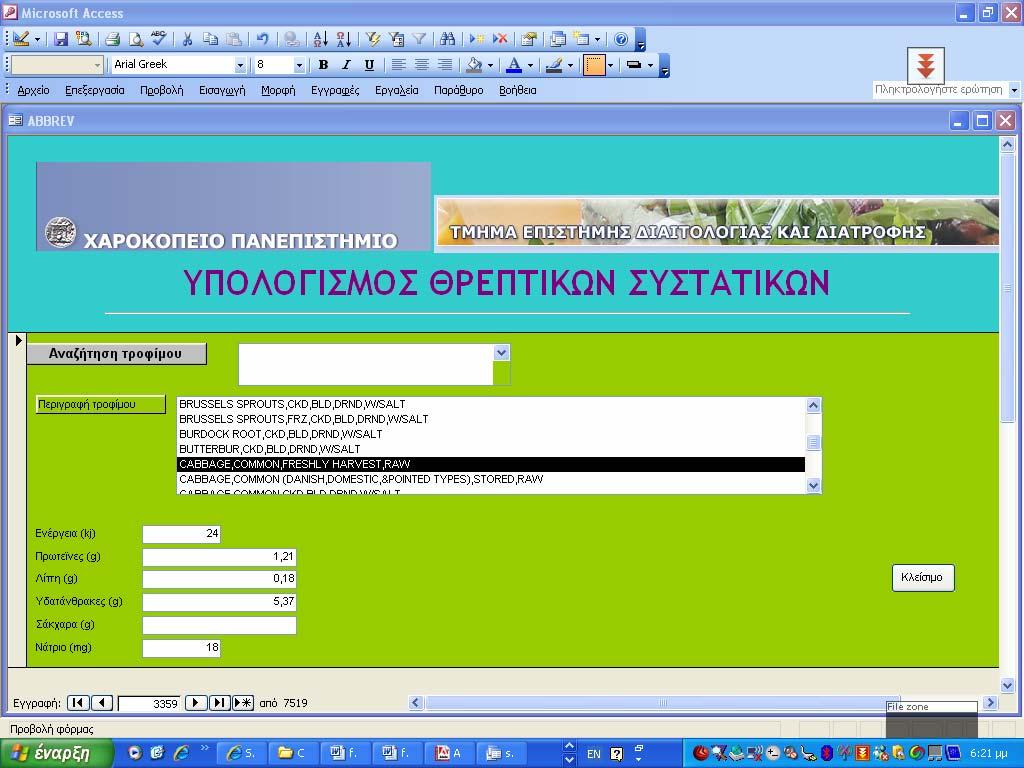
Task: Click the Αναζήτηση τροφίμου button
Action: point(116,354)
